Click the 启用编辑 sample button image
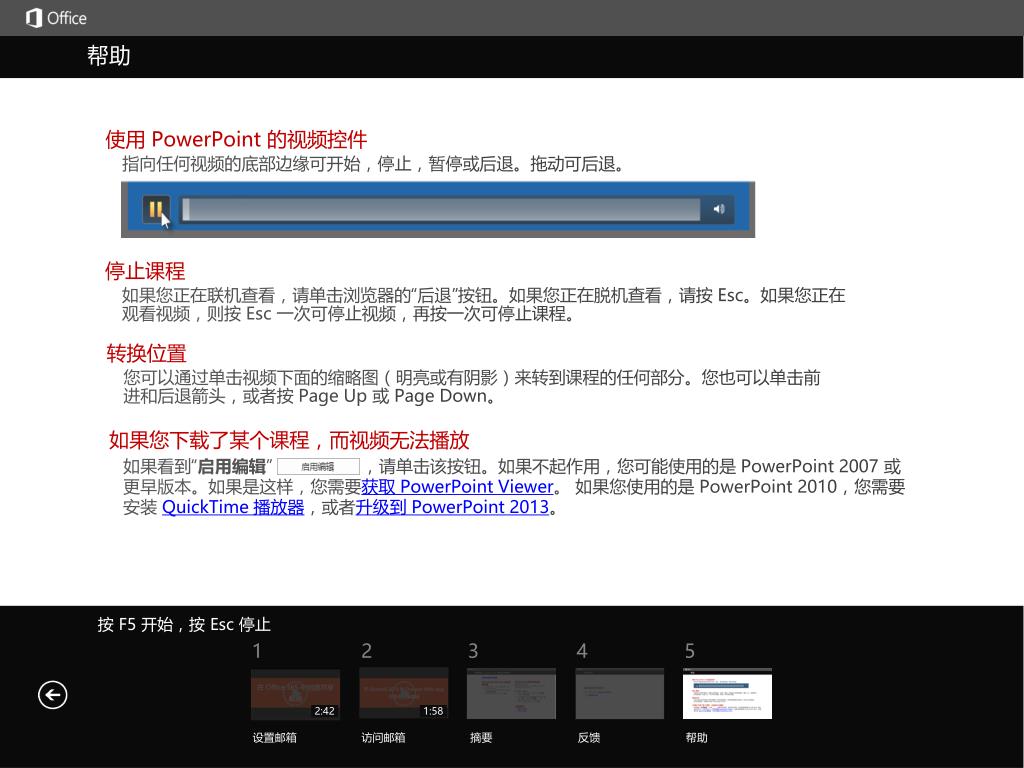This screenshot has width=1024, height=768. 318,466
